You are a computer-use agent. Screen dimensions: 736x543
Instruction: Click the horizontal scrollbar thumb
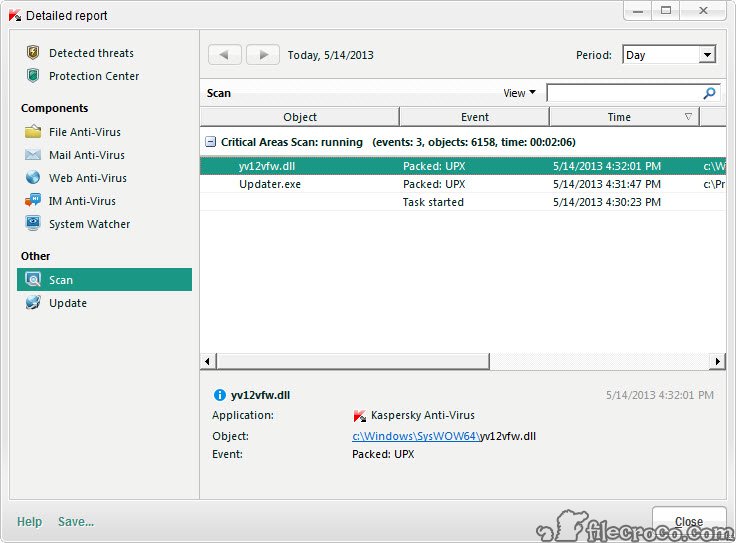point(353,361)
